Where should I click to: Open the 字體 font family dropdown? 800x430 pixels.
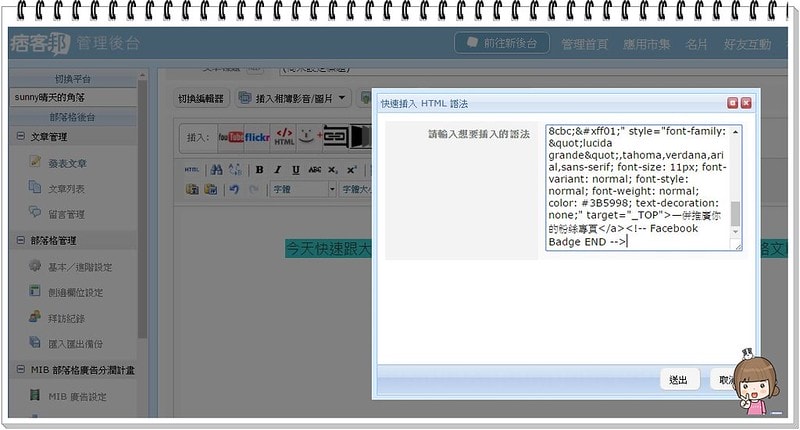coord(303,189)
